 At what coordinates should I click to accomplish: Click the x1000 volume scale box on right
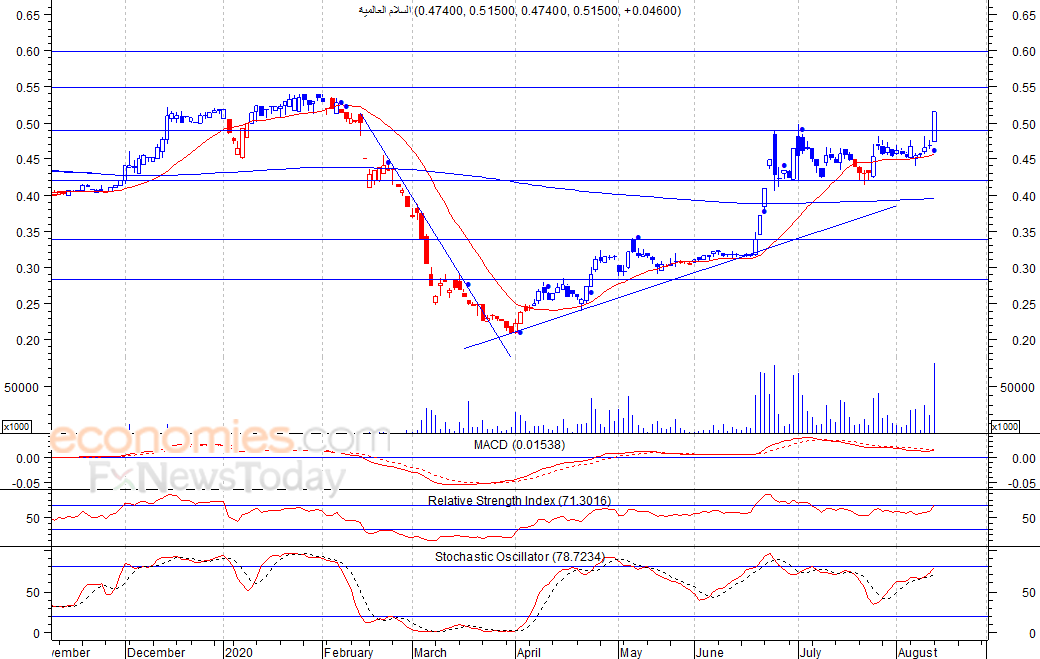(x=1003, y=427)
